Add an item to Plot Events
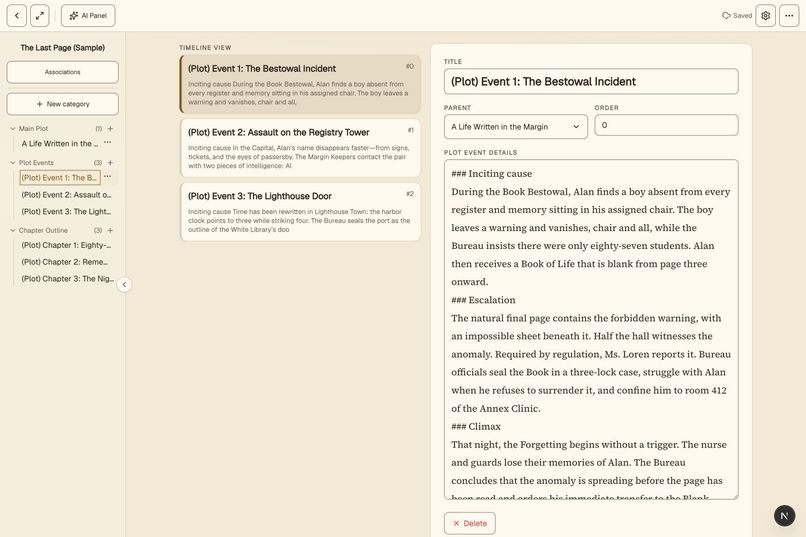Viewport: 806px width, 537px height. pos(110,162)
